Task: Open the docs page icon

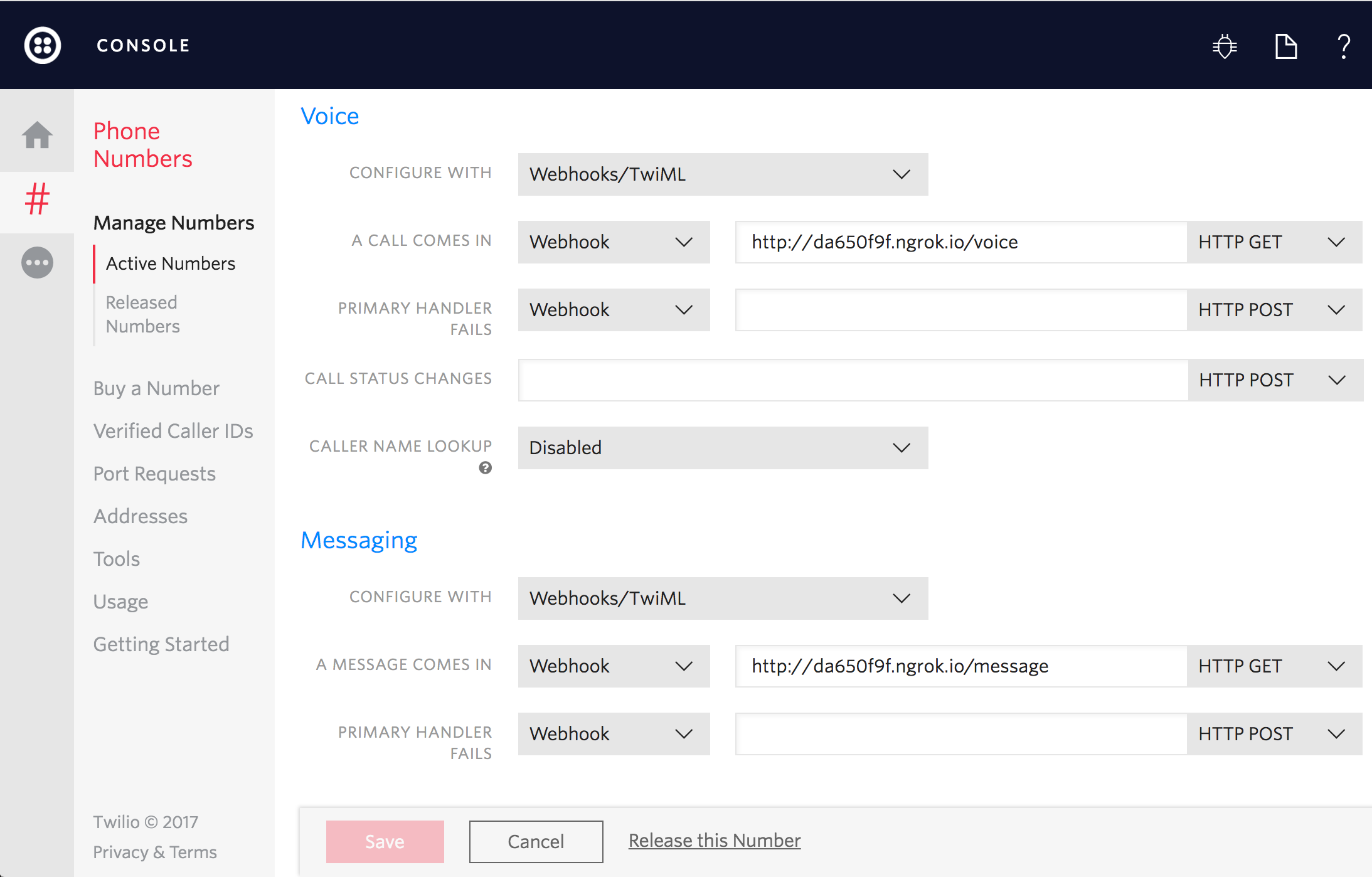Action: (x=1285, y=46)
